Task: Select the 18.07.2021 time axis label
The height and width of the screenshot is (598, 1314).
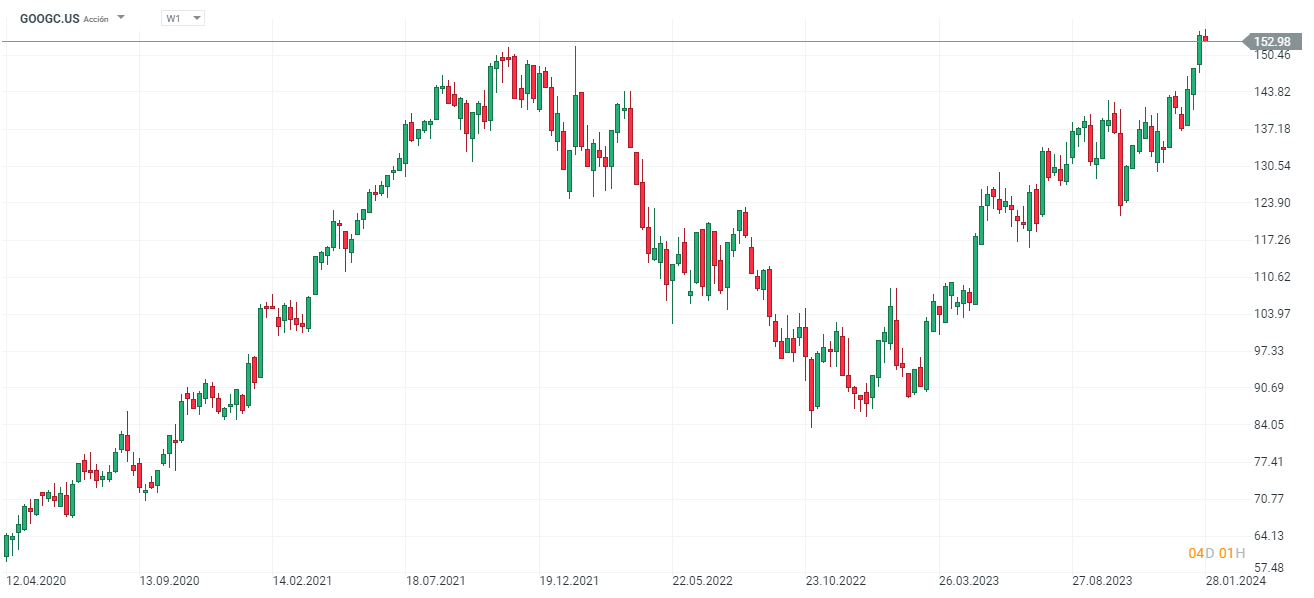Action: click(435, 580)
